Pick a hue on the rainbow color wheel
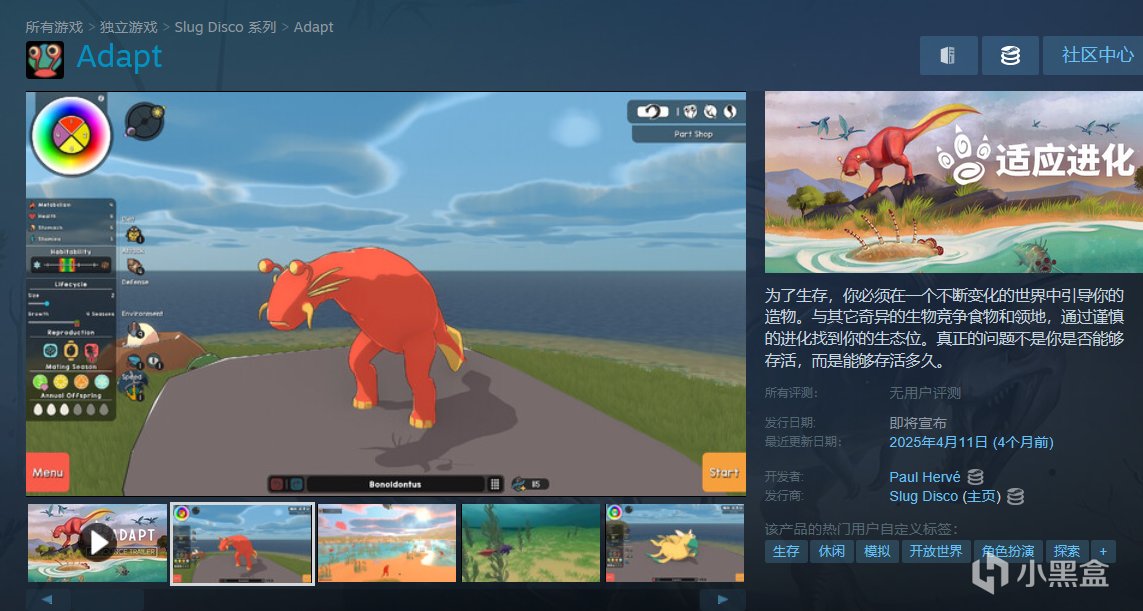1143x611 pixels. point(71,136)
